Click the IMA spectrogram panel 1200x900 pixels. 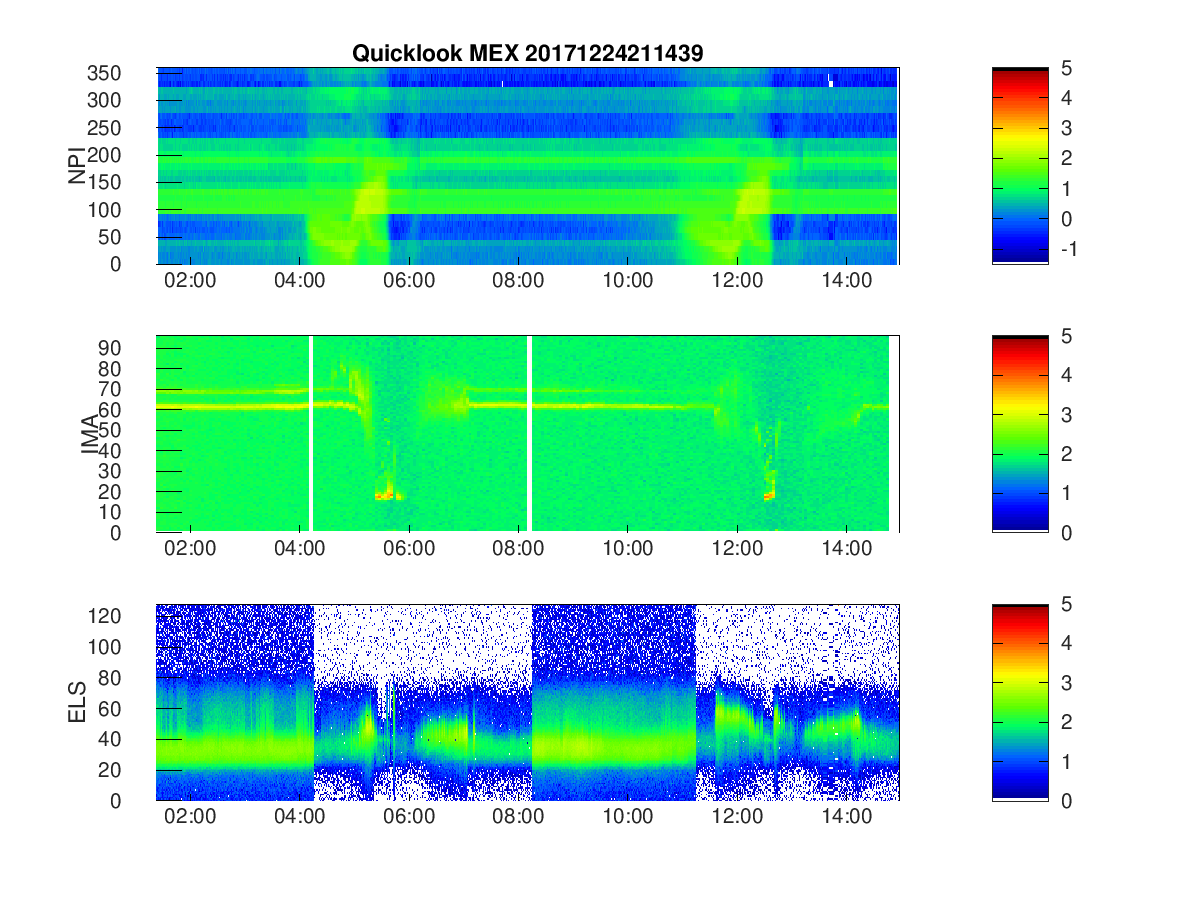tap(528, 434)
